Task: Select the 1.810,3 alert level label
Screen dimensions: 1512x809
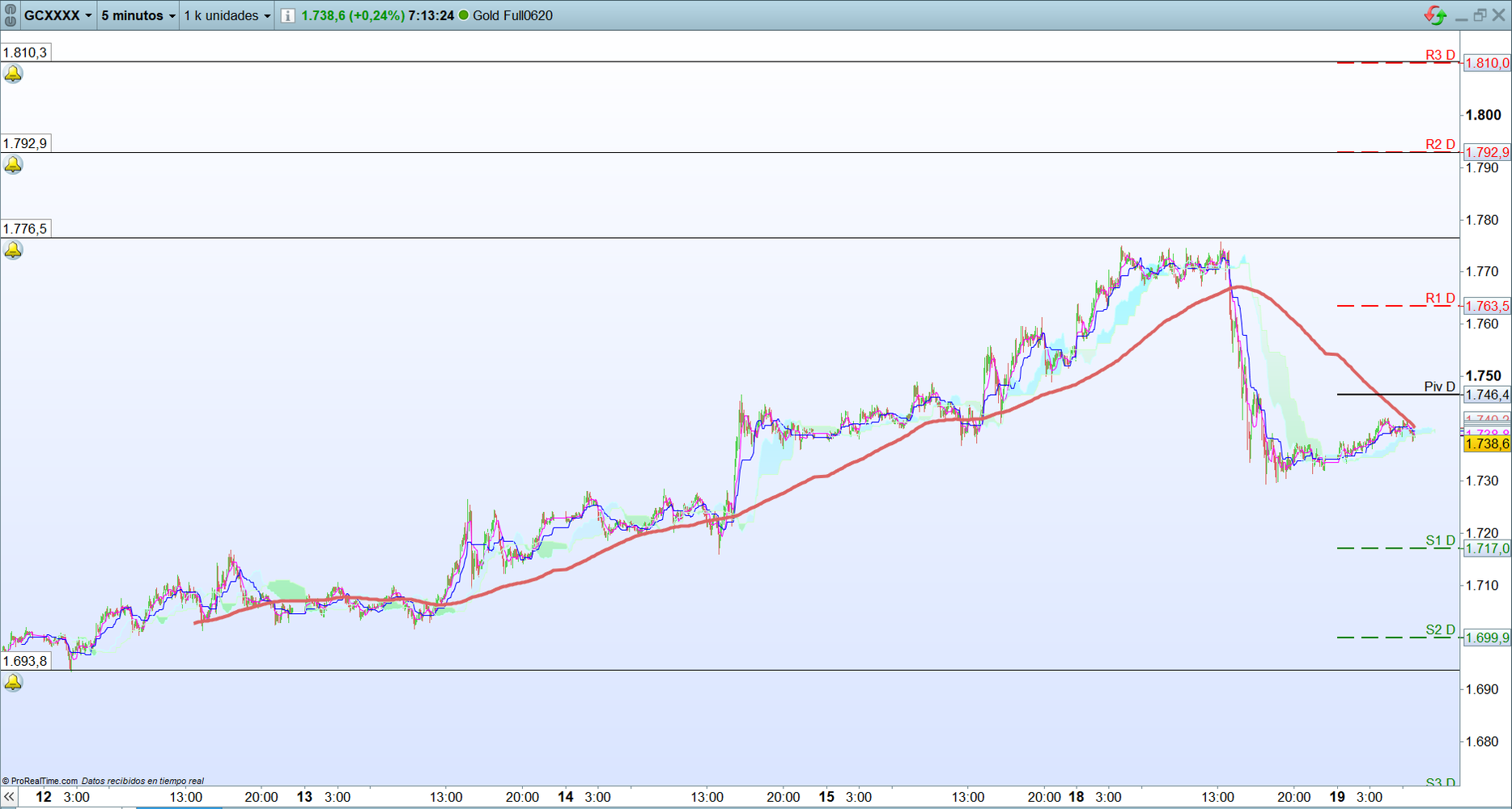Action: click(x=25, y=53)
